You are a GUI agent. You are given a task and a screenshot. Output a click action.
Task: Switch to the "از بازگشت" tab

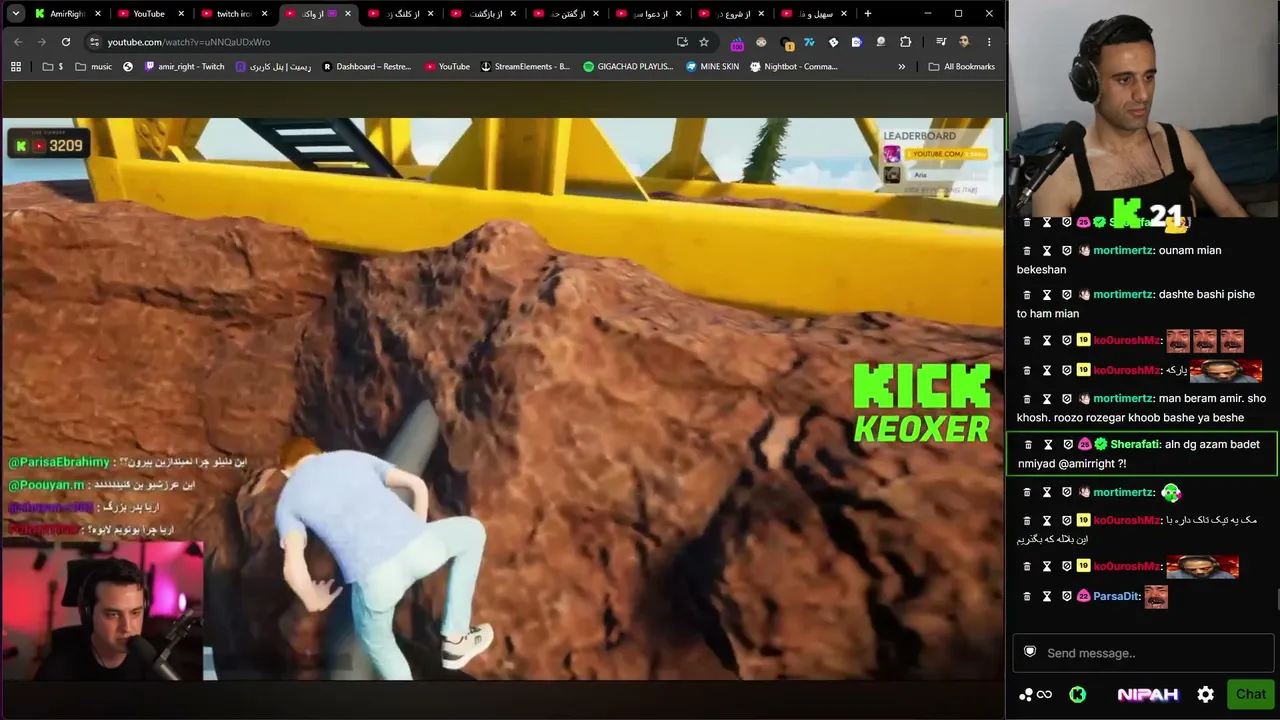point(483,14)
